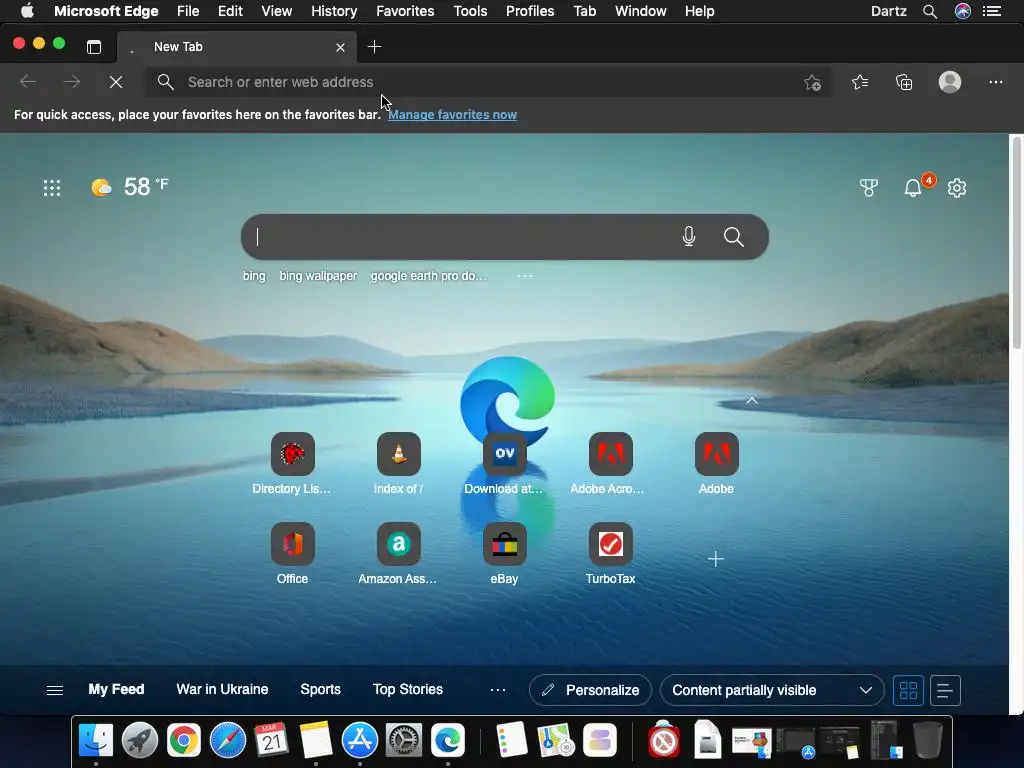
Task: Open the Favorites list icon
Action: tap(860, 82)
